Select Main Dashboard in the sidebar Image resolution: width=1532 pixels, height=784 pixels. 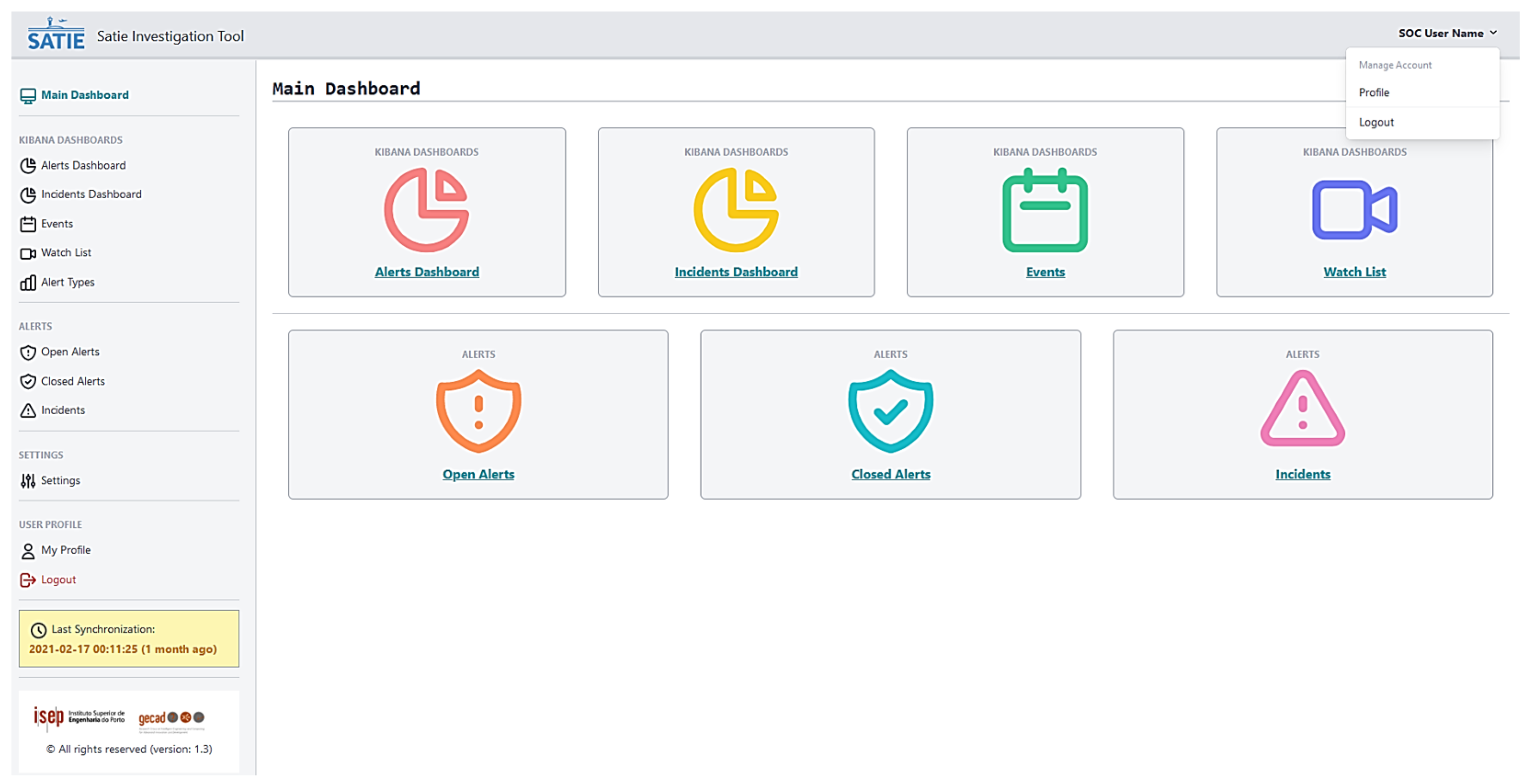click(84, 95)
